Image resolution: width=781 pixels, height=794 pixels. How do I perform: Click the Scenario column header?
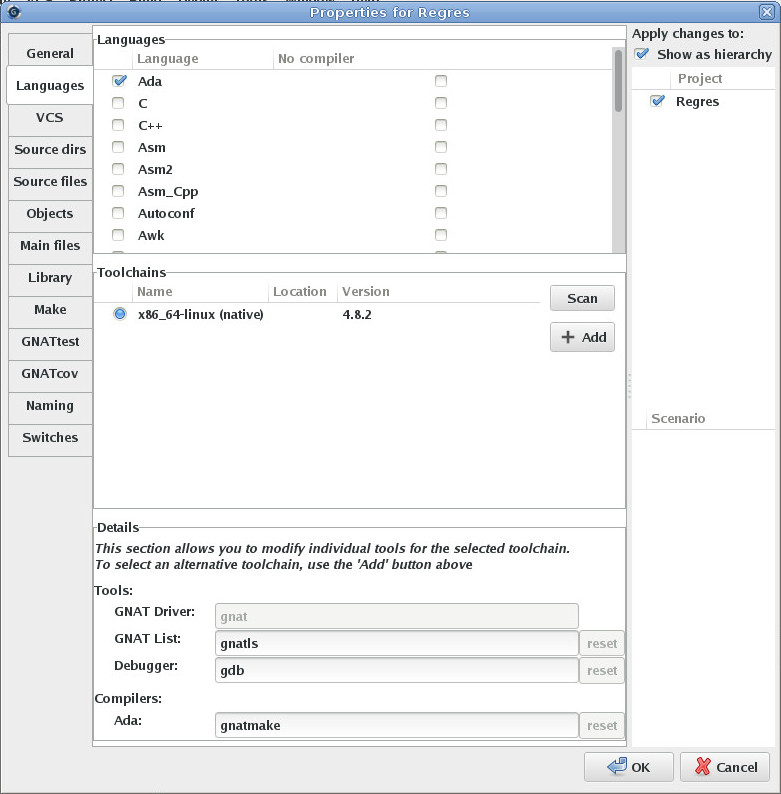pos(709,418)
